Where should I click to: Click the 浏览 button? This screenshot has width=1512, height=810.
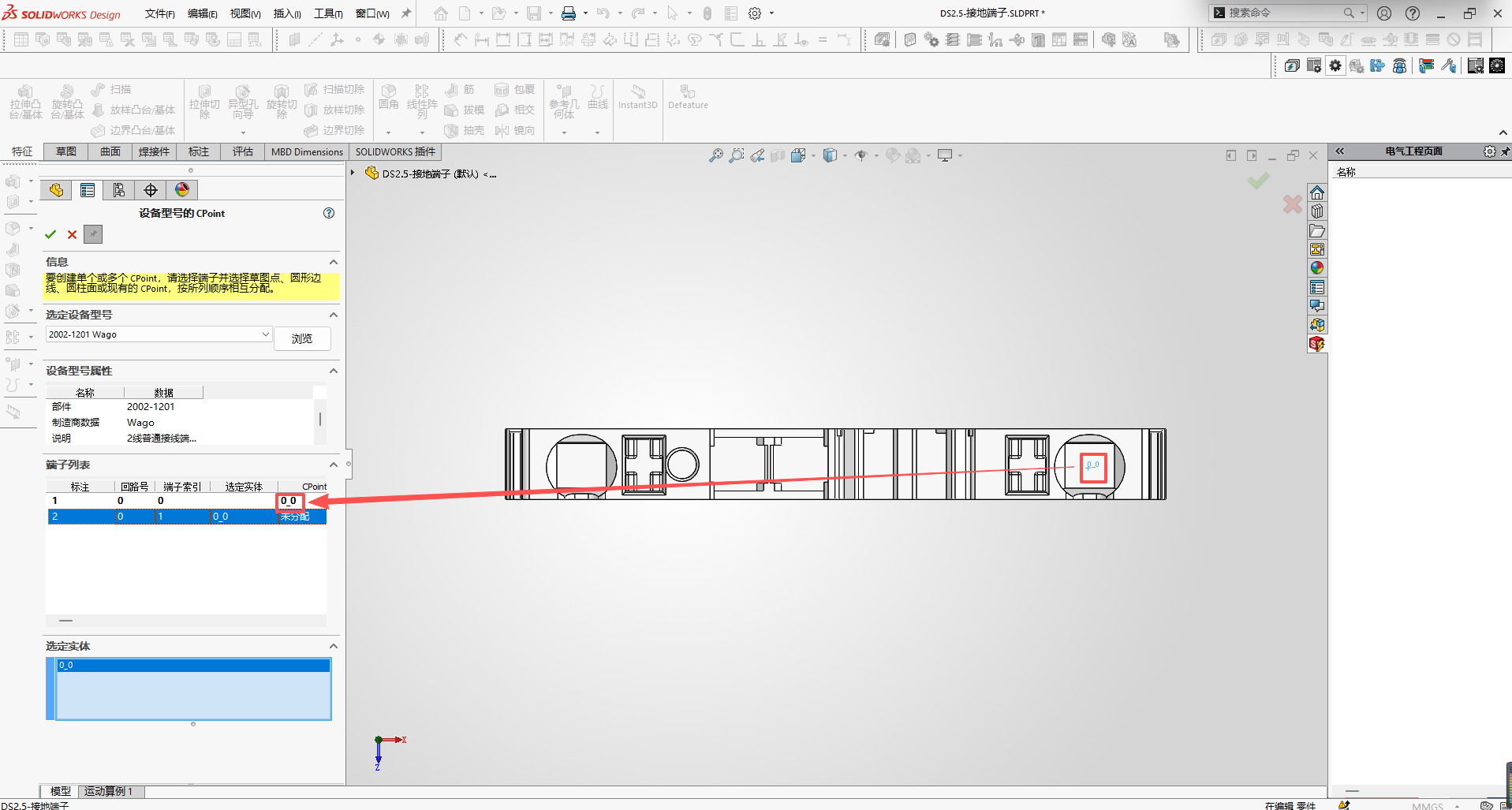pyautogui.click(x=302, y=338)
